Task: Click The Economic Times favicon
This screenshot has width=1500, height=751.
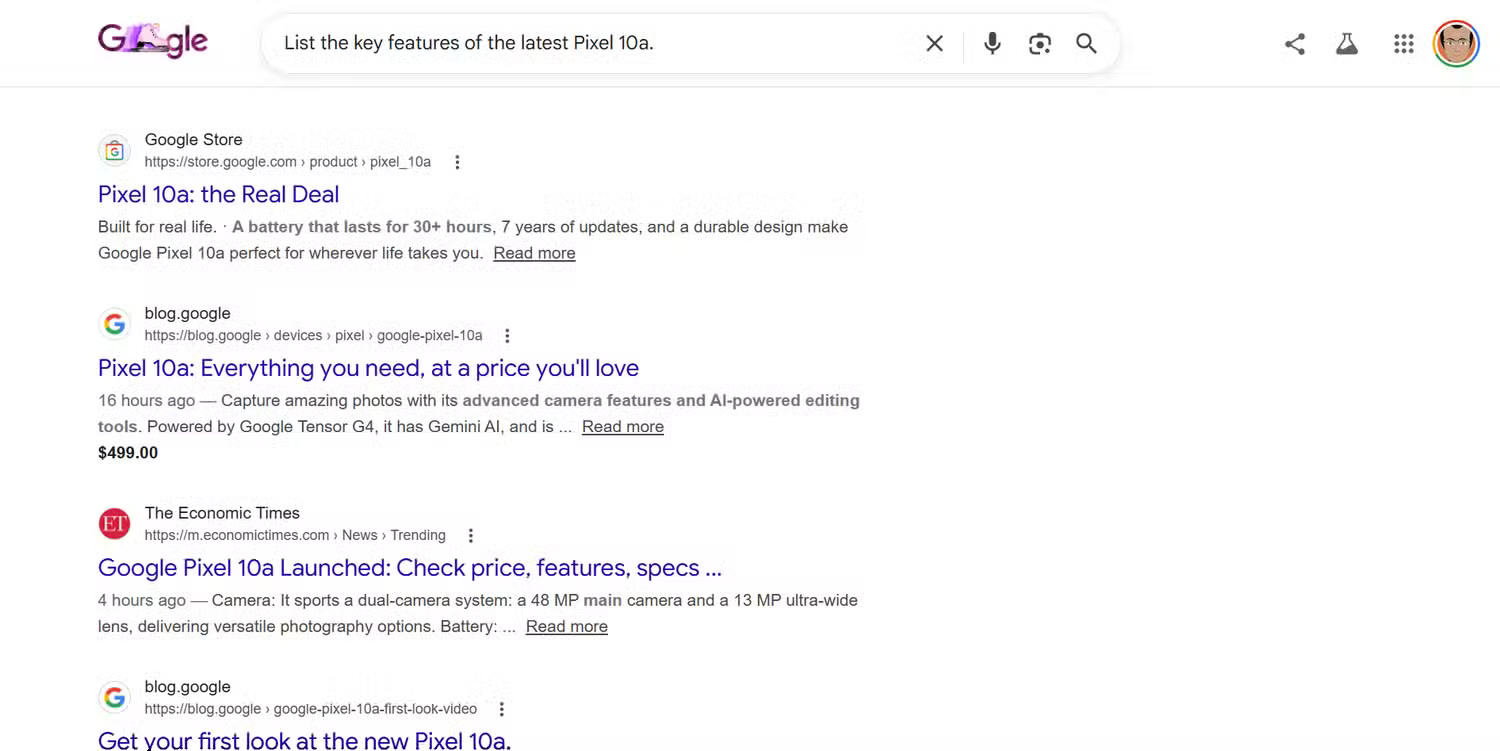Action: point(114,523)
